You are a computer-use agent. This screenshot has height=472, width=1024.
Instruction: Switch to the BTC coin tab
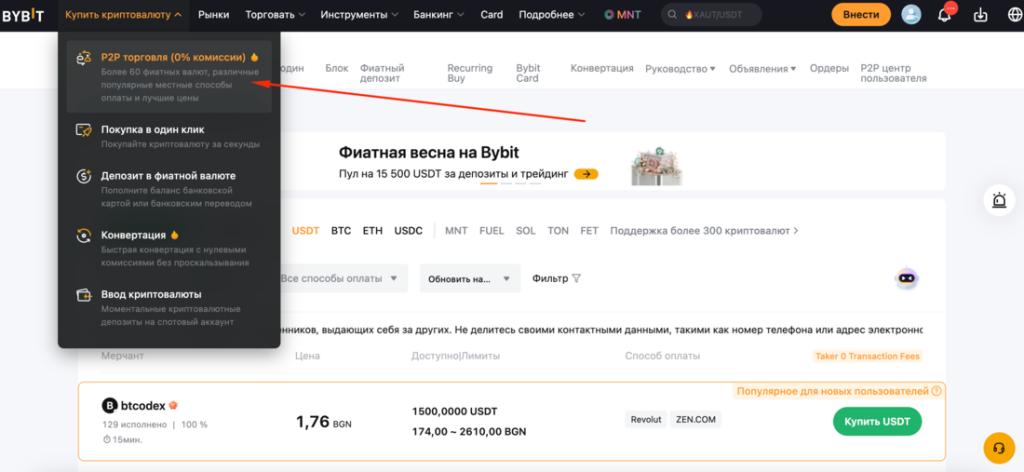tap(341, 231)
